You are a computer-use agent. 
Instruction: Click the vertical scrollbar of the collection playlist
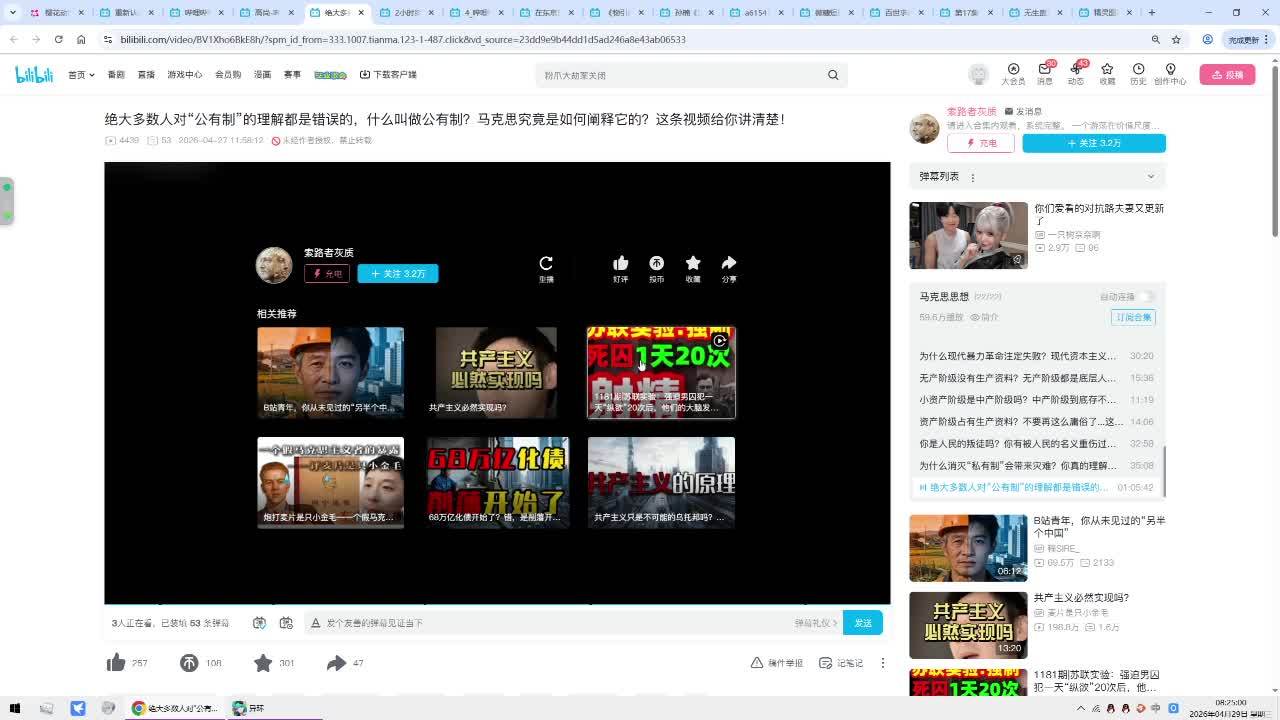pyautogui.click(x=1163, y=470)
